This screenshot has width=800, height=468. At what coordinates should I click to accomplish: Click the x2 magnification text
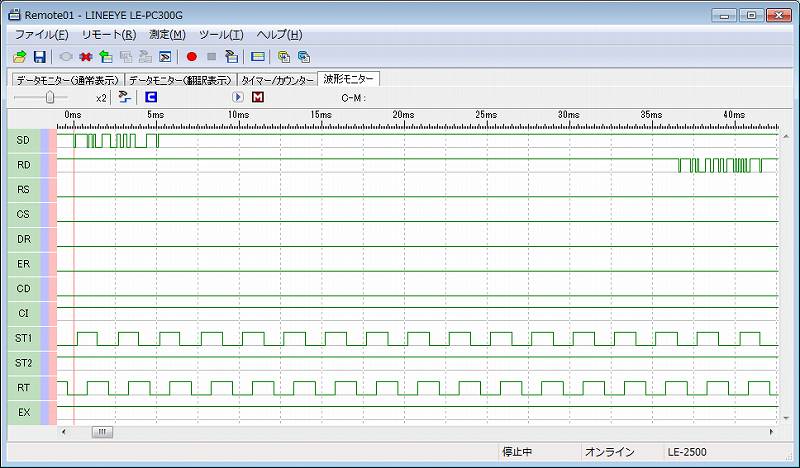click(101, 97)
